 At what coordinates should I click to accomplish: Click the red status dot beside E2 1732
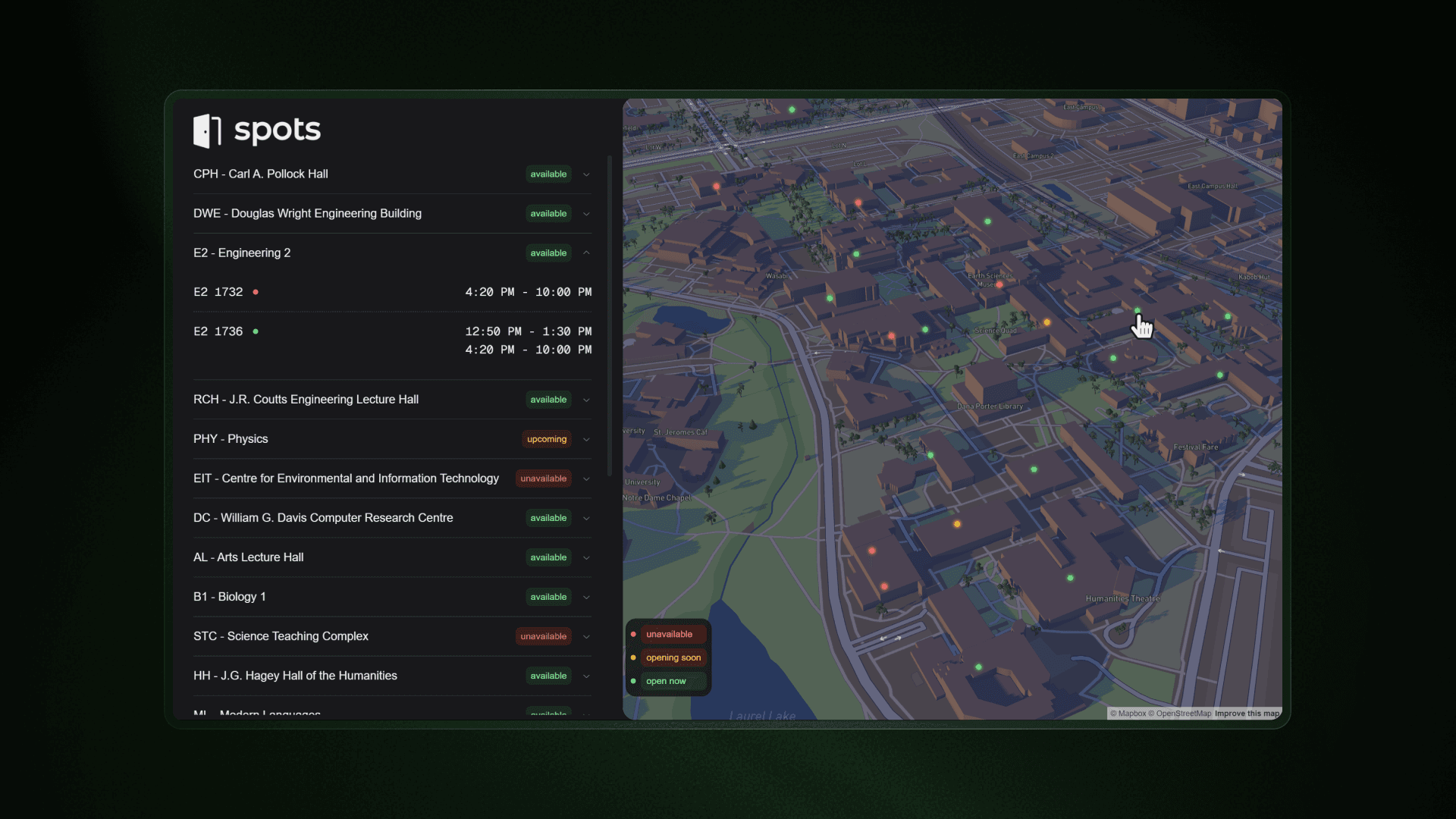(256, 292)
